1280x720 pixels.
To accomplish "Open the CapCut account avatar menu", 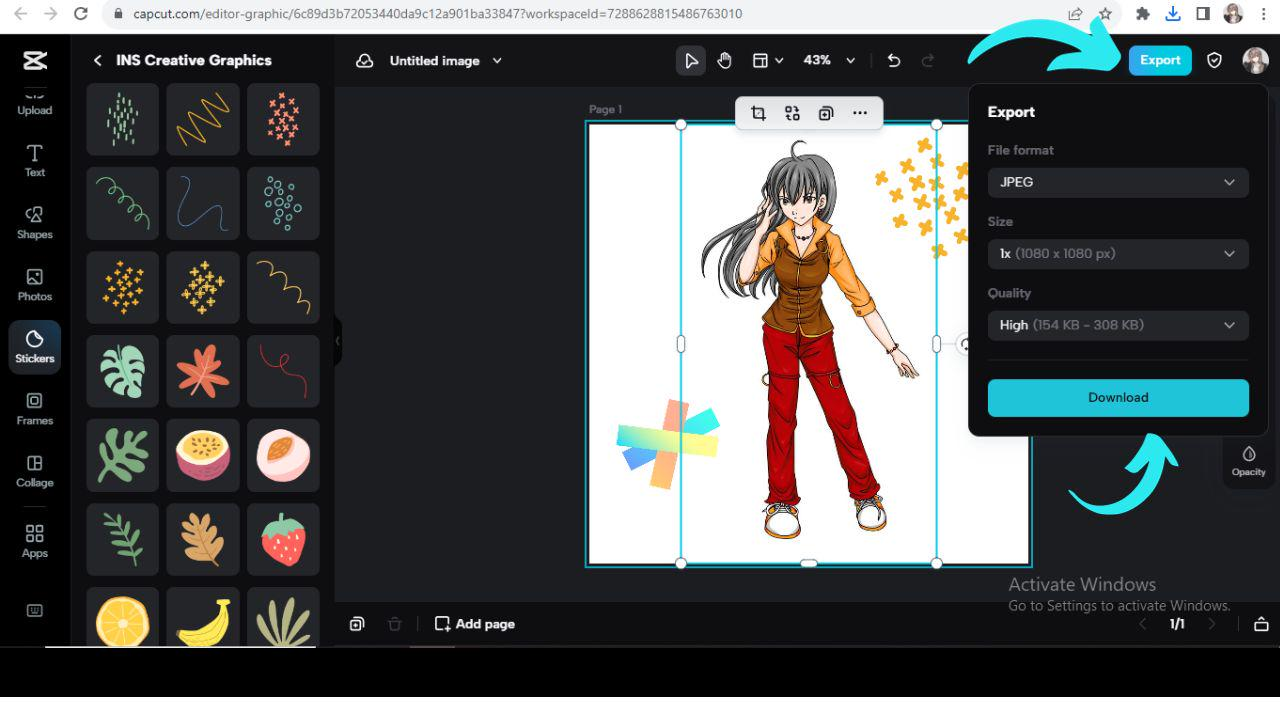I will (1255, 61).
